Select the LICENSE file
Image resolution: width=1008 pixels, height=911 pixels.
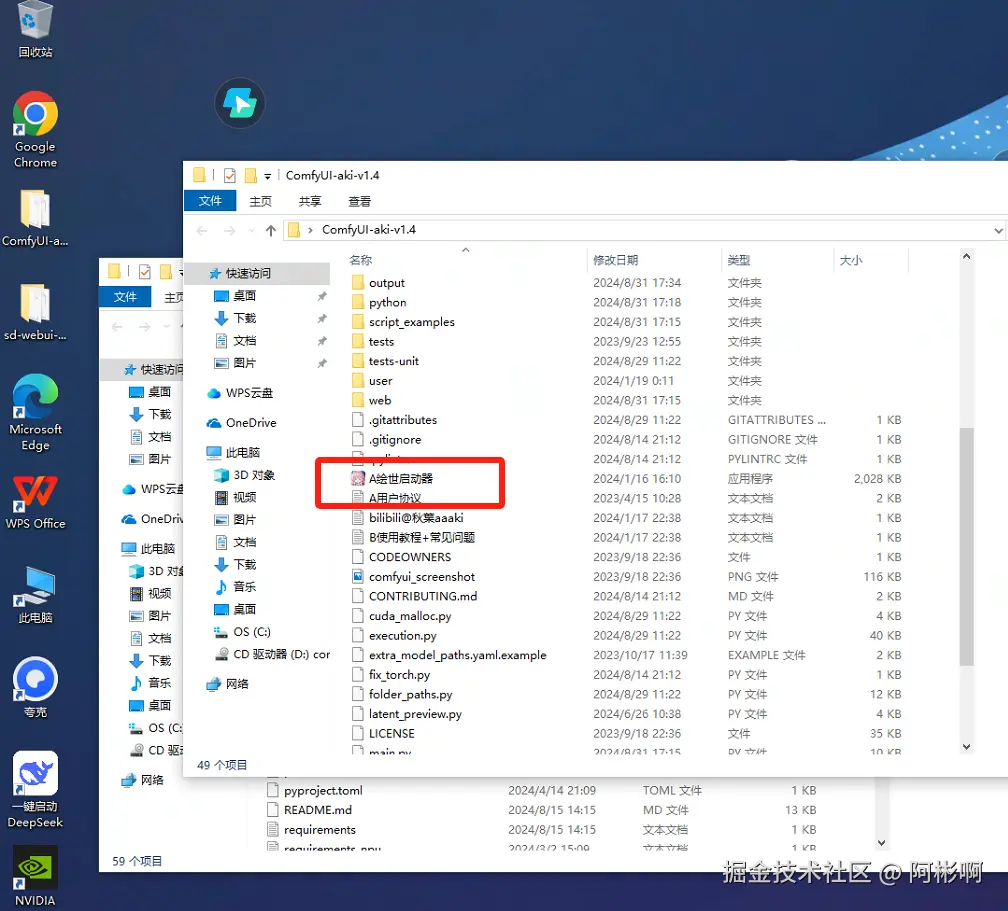click(392, 734)
